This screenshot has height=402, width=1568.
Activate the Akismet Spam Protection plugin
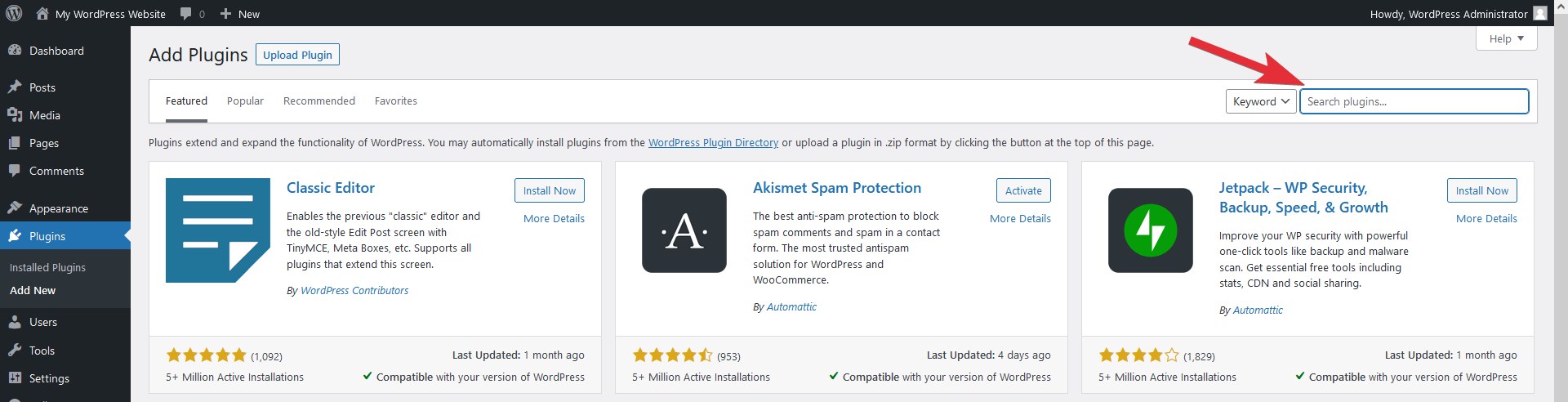click(x=1023, y=190)
